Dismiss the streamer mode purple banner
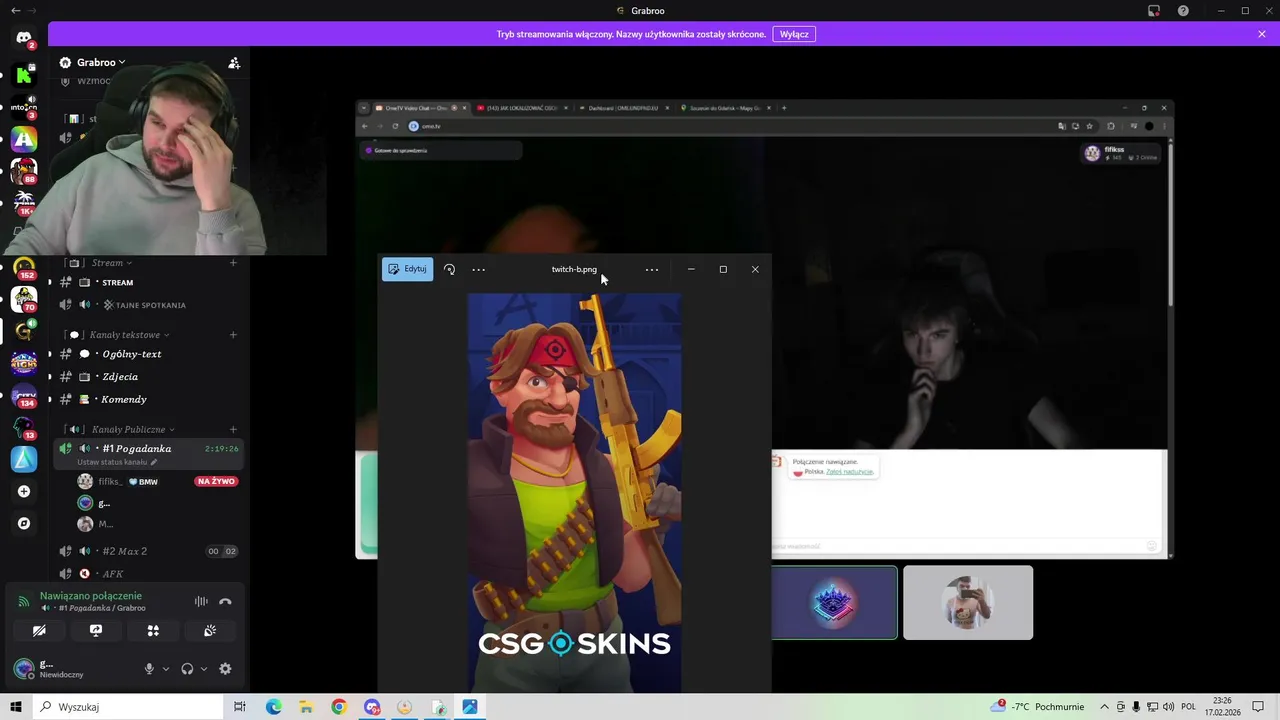The height and width of the screenshot is (720, 1280). (x=1262, y=34)
